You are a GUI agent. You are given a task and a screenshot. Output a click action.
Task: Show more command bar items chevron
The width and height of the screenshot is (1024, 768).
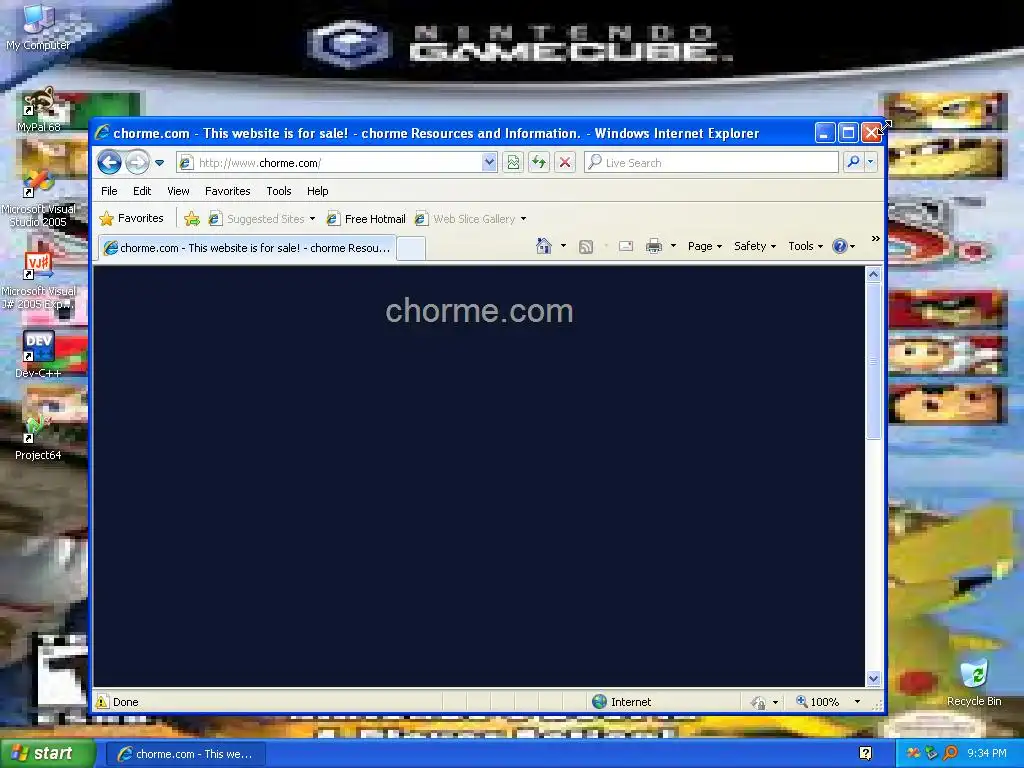point(876,239)
